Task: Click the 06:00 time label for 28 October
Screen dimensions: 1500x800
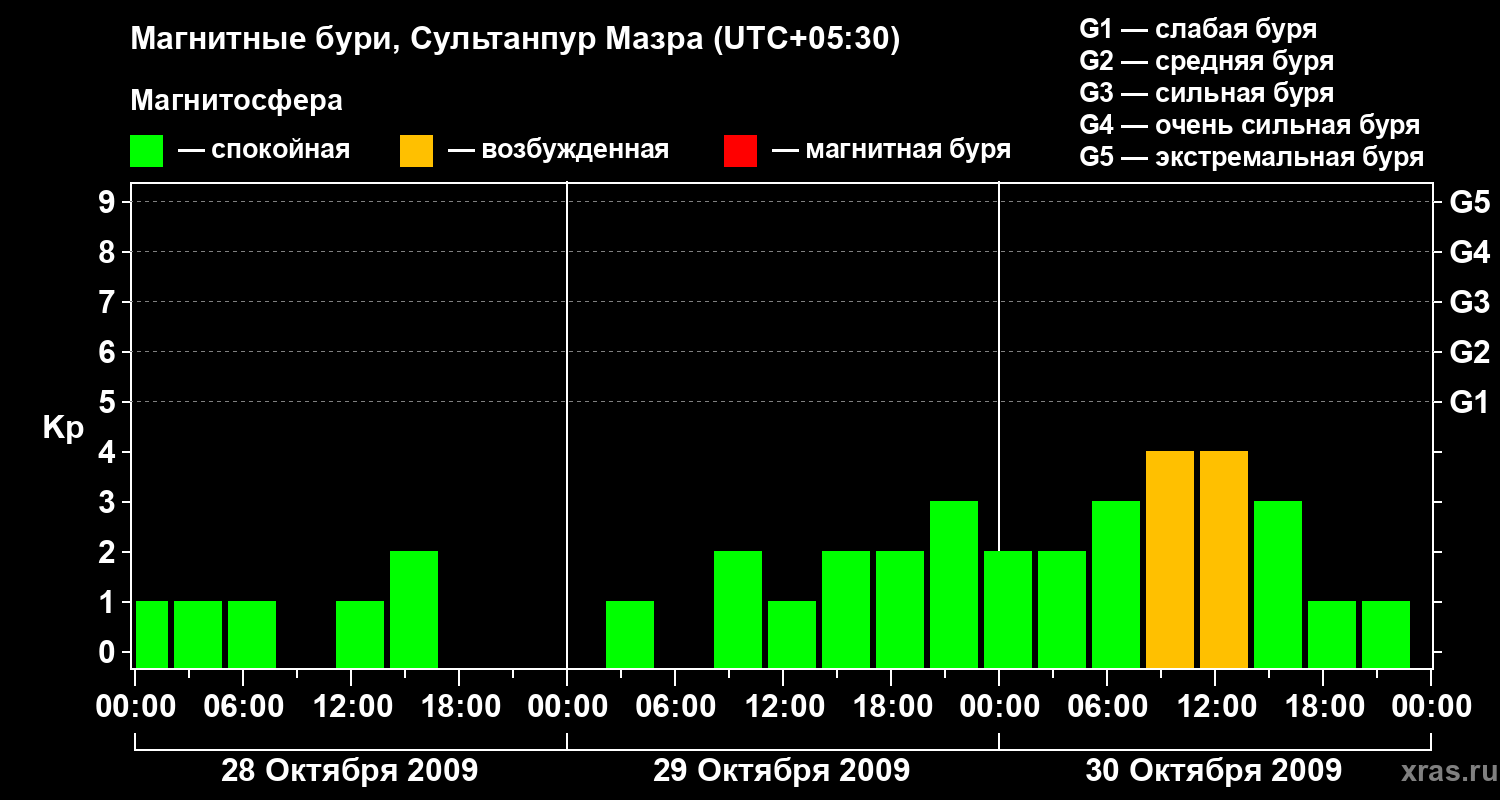Action: pyautogui.click(x=242, y=707)
